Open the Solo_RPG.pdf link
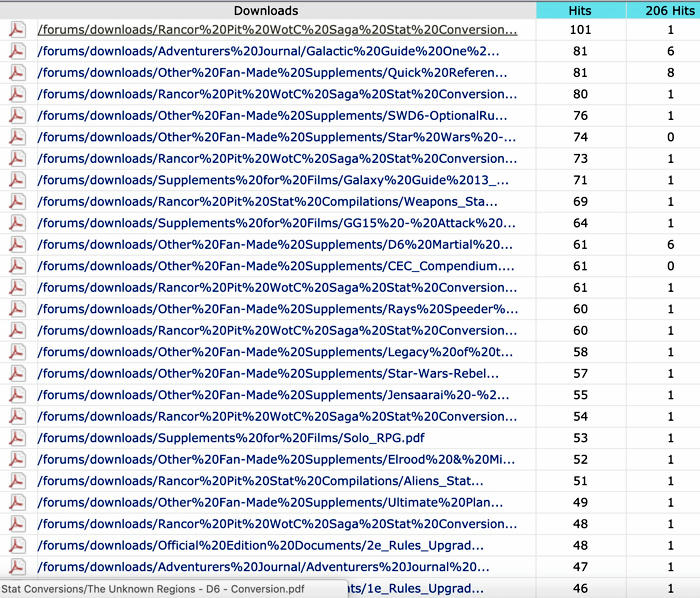 (x=231, y=438)
